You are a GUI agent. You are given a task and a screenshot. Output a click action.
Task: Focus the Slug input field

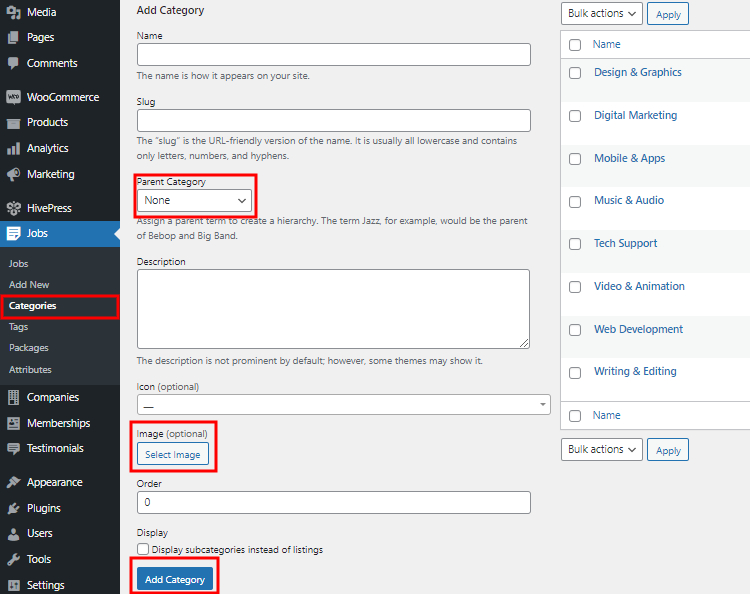(334, 121)
